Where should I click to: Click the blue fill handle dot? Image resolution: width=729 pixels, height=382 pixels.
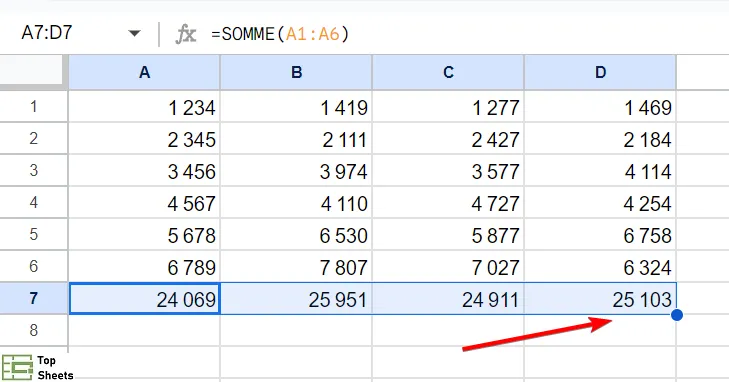[677, 315]
